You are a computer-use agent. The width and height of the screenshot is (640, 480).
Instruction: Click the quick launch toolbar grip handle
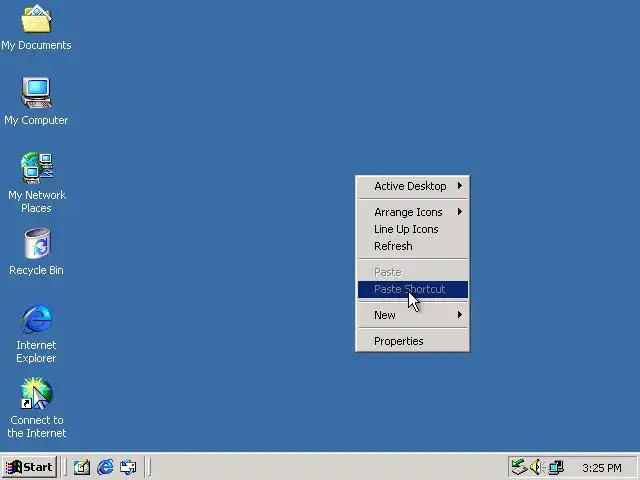(x=64, y=467)
